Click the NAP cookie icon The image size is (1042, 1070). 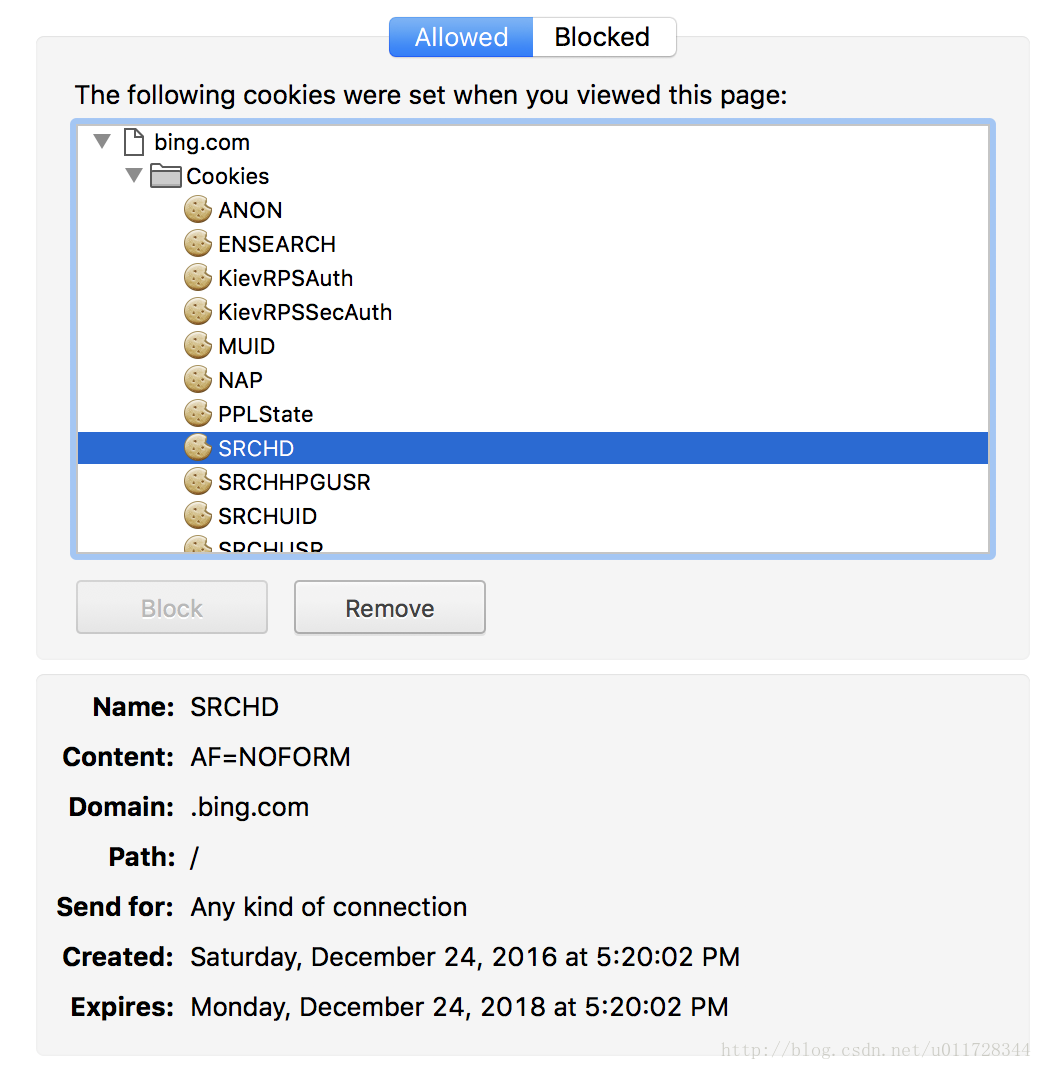[x=198, y=379]
